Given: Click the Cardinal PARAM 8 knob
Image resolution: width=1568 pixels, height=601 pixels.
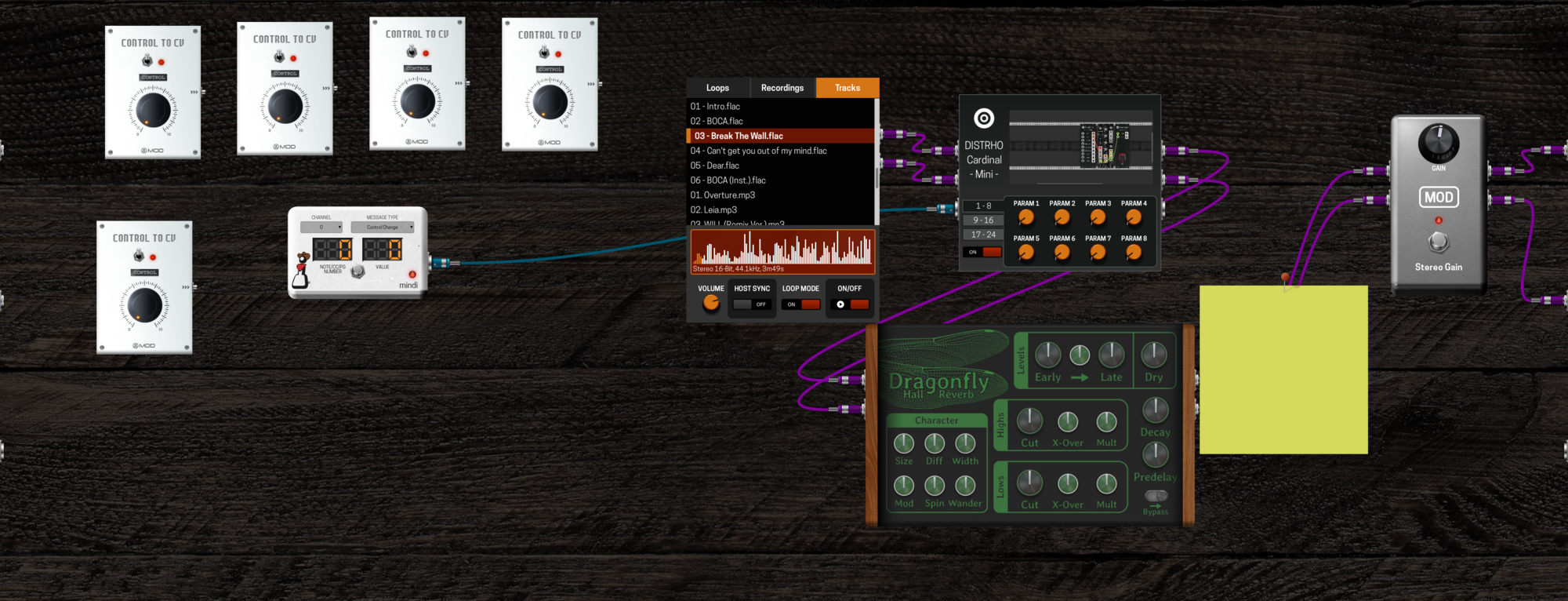Looking at the screenshot, I should 1134,252.
